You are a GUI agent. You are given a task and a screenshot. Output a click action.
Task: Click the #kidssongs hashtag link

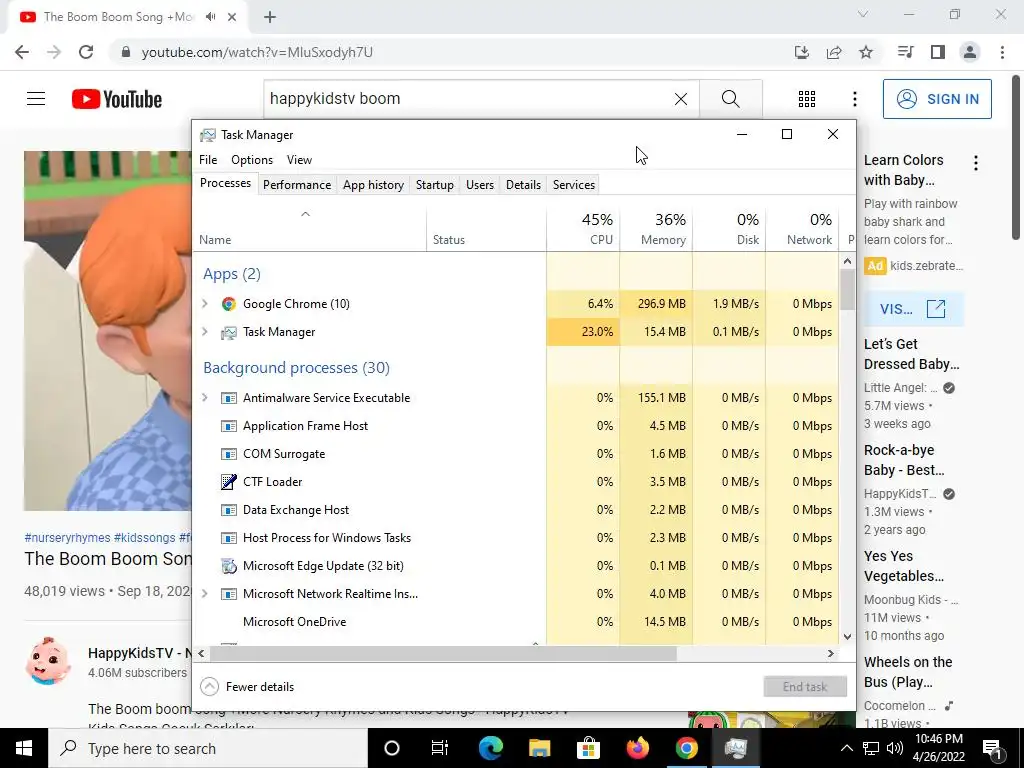click(x=144, y=537)
